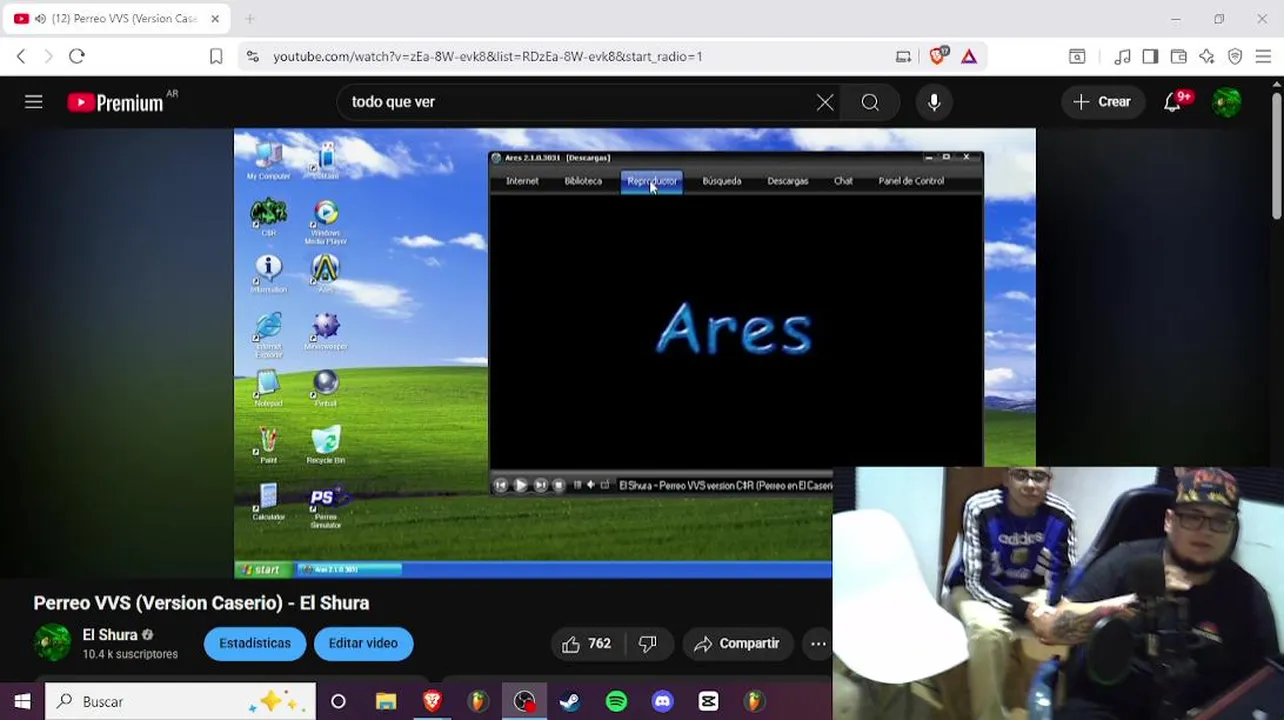Open the account avatar menu
The width and height of the screenshot is (1284, 720).
point(1227,102)
